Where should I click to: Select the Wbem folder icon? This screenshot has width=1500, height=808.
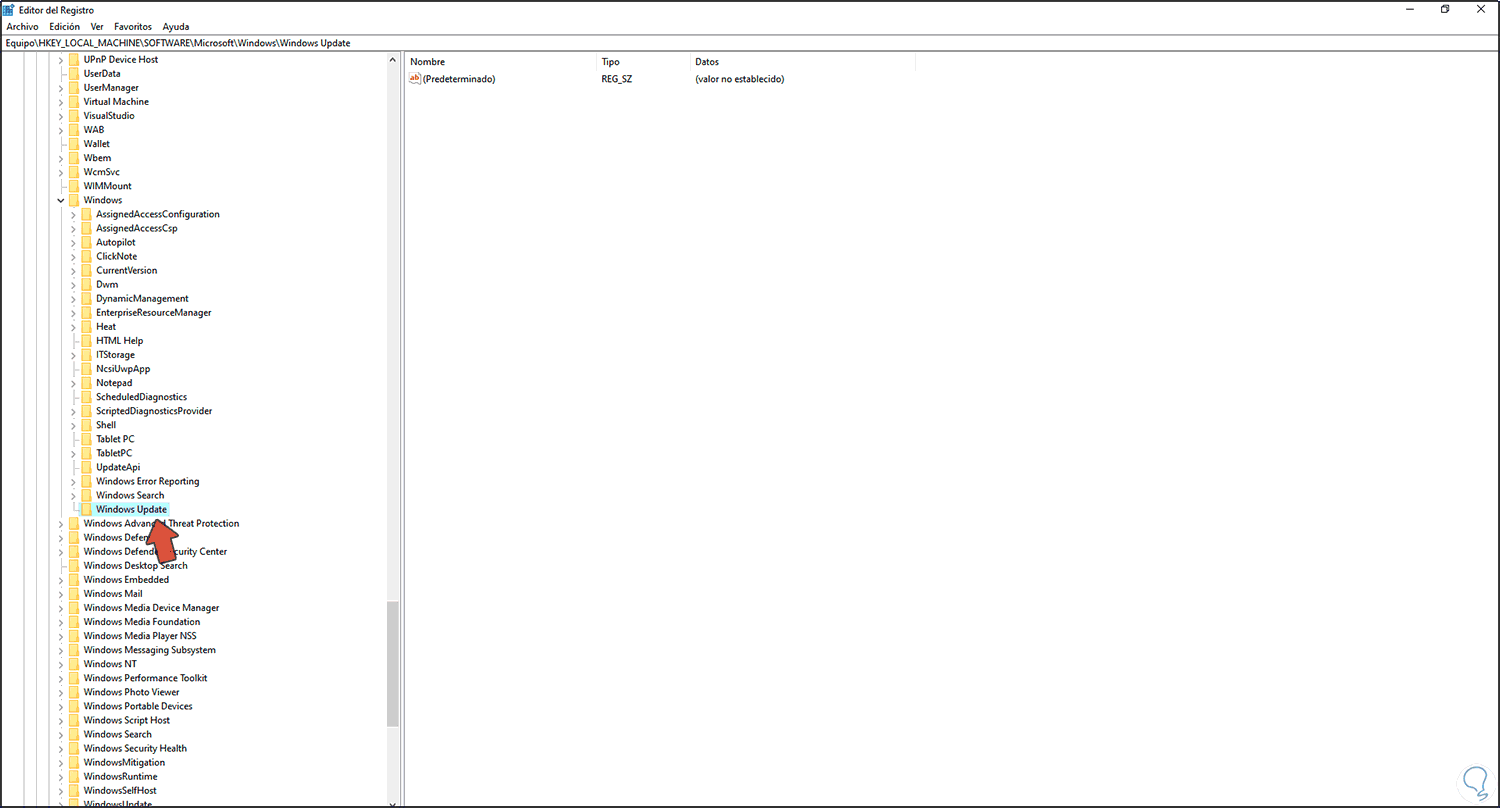pyautogui.click(x=74, y=158)
